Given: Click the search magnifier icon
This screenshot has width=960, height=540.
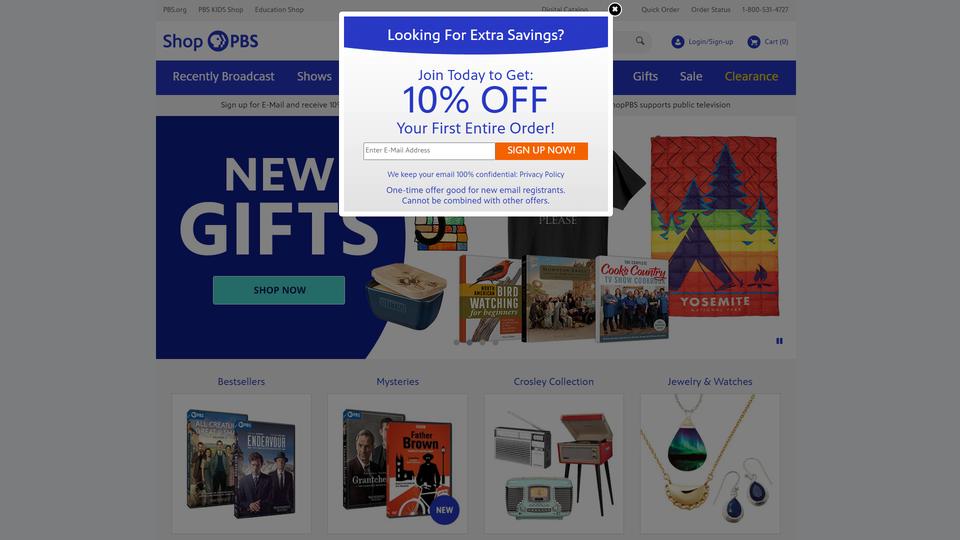Looking at the screenshot, I should tap(640, 41).
